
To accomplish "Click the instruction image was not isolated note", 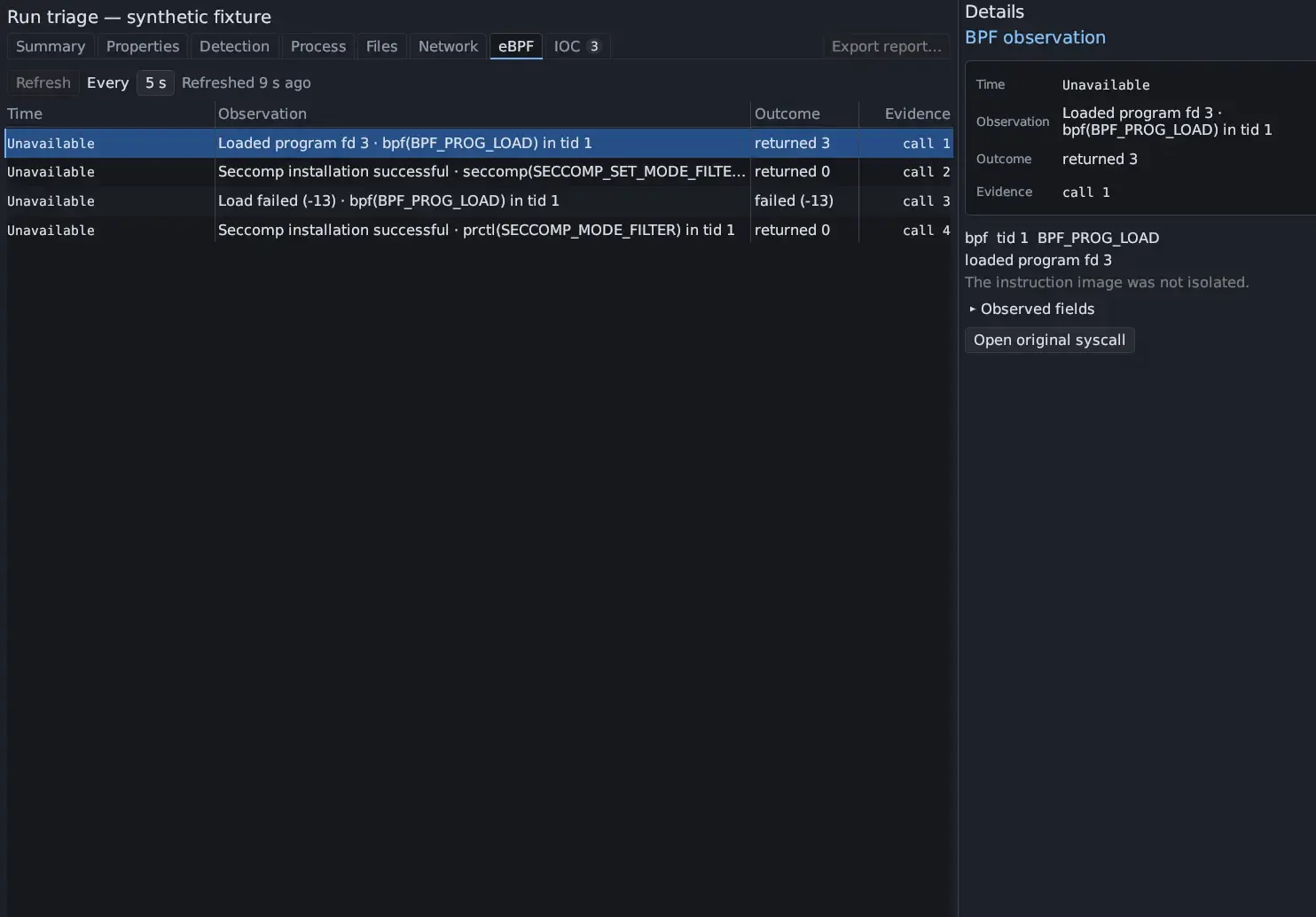I will click(1107, 282).
